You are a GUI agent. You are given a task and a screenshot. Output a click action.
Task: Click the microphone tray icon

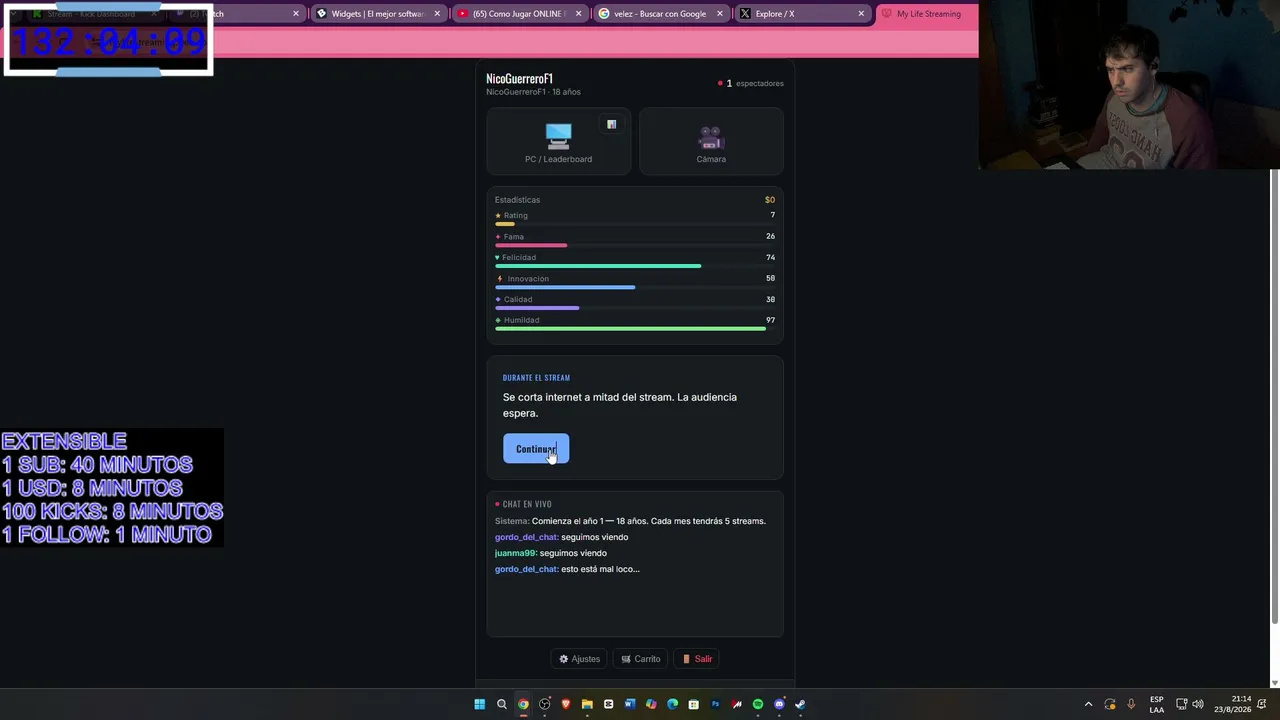[1131, 704]
